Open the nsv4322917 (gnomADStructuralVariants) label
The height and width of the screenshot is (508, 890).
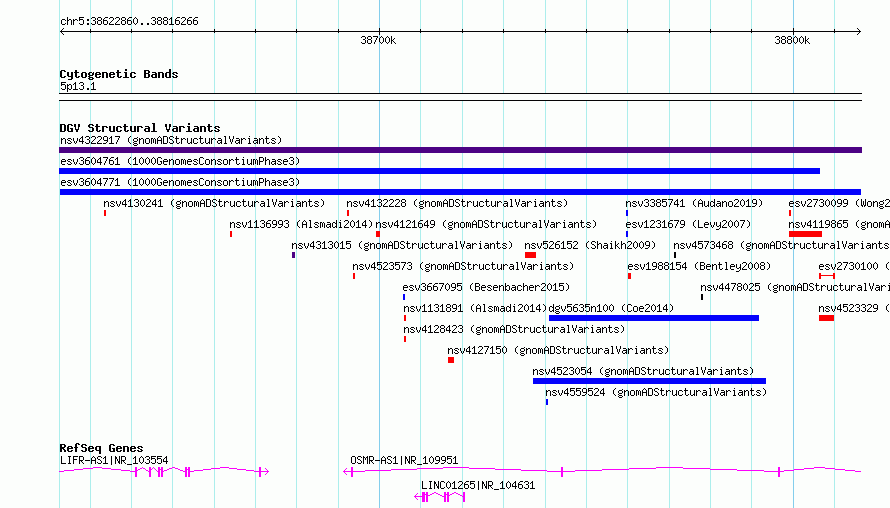[x=171, y=140]
